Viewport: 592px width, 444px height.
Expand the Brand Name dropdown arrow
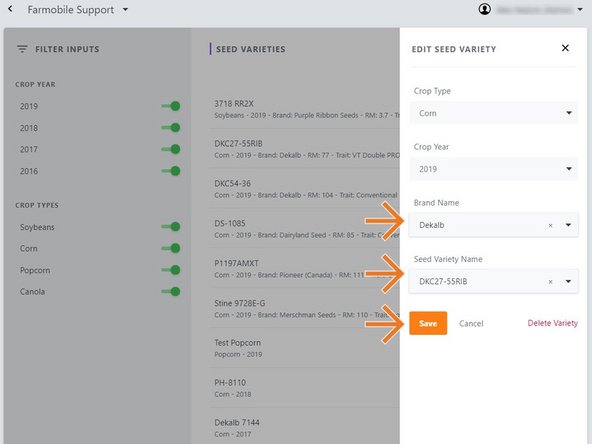click(568, 225)
